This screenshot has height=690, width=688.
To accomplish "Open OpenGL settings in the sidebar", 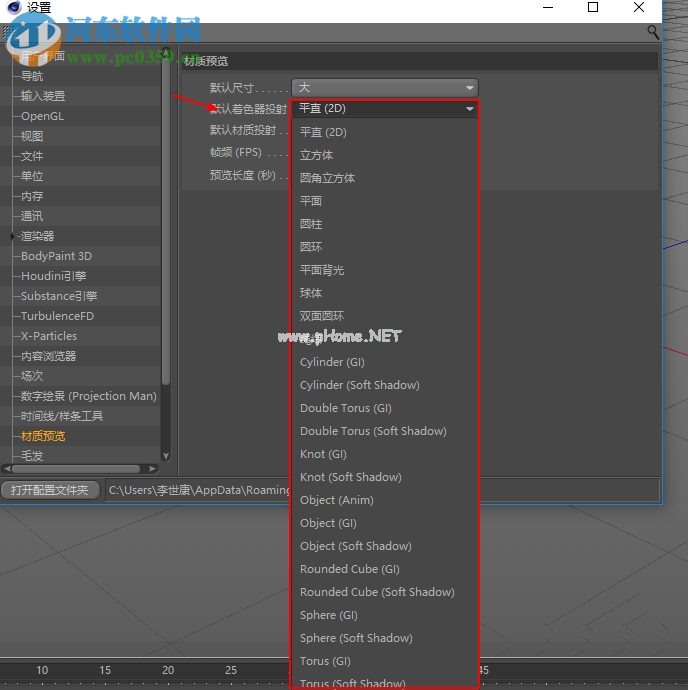I will pos(42,116).
